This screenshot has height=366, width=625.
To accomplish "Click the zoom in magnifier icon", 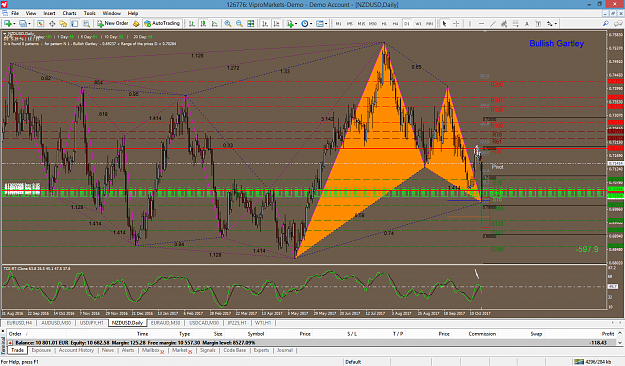I will (x=228, y=24).
